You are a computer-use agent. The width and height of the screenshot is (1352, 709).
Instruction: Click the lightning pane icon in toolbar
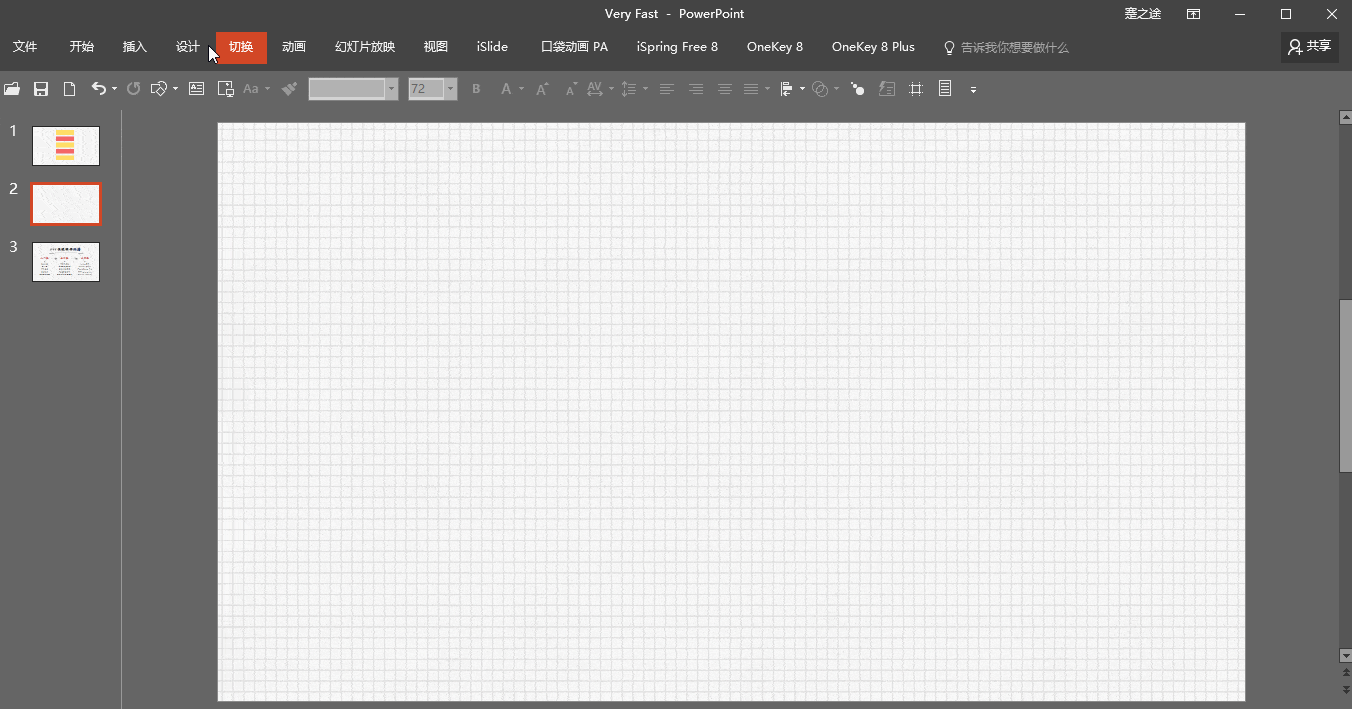[887, 89]
